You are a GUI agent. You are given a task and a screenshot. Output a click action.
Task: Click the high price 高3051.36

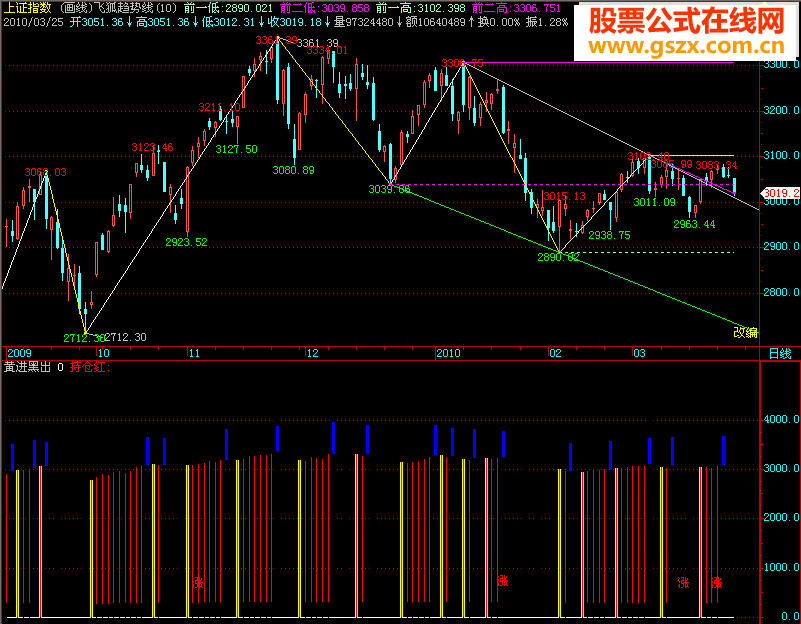click(x=162, y=22)
